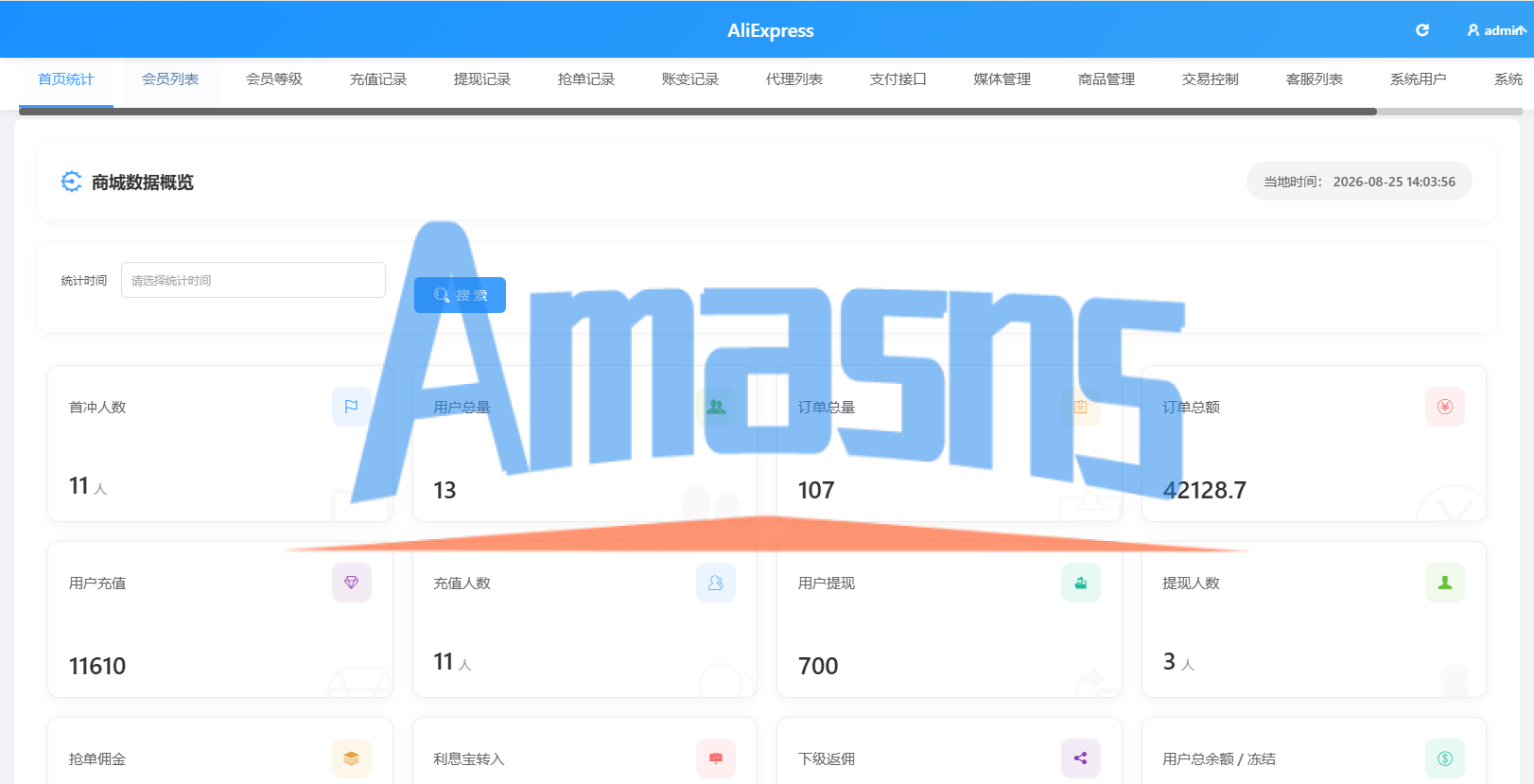Viewport: 1534px width, 784px height.
Task: Open the admin user menu
Action: [x=1496, y=30]
